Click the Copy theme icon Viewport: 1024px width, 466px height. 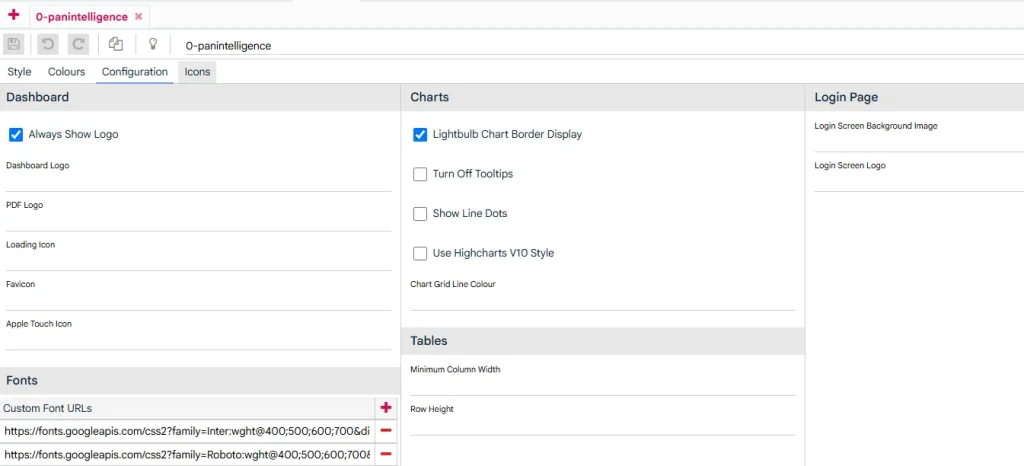(116, 44)
